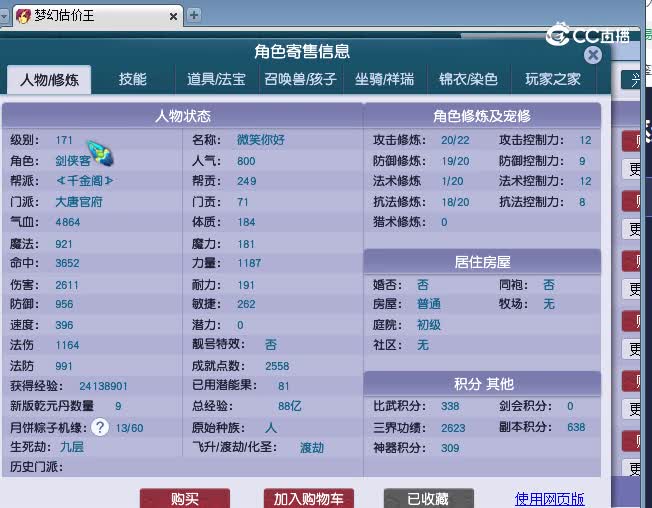Image resolution: width=652 pixels, height=508 pixels.
Task: Click the 副本积分 value 638
Action: tap(576, 427)
